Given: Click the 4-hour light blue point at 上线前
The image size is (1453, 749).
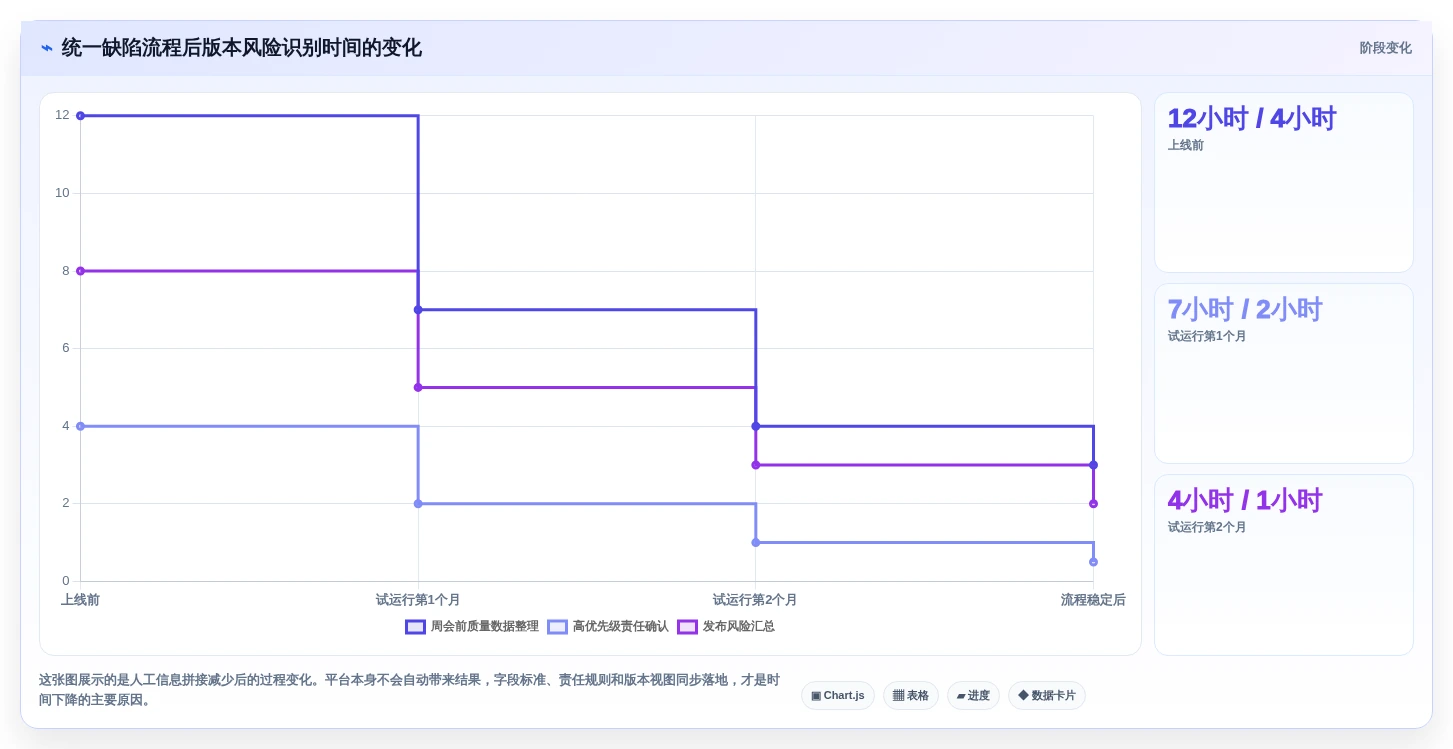Looking at the screenshot, I should click(x=80, y=426).
